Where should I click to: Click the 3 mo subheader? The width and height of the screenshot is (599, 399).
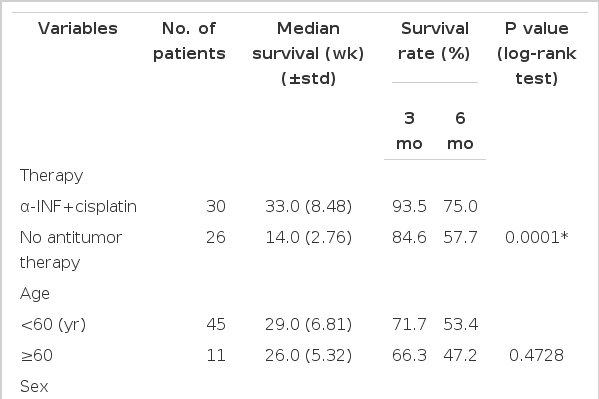pyautogui.click(x=409, y=131)
